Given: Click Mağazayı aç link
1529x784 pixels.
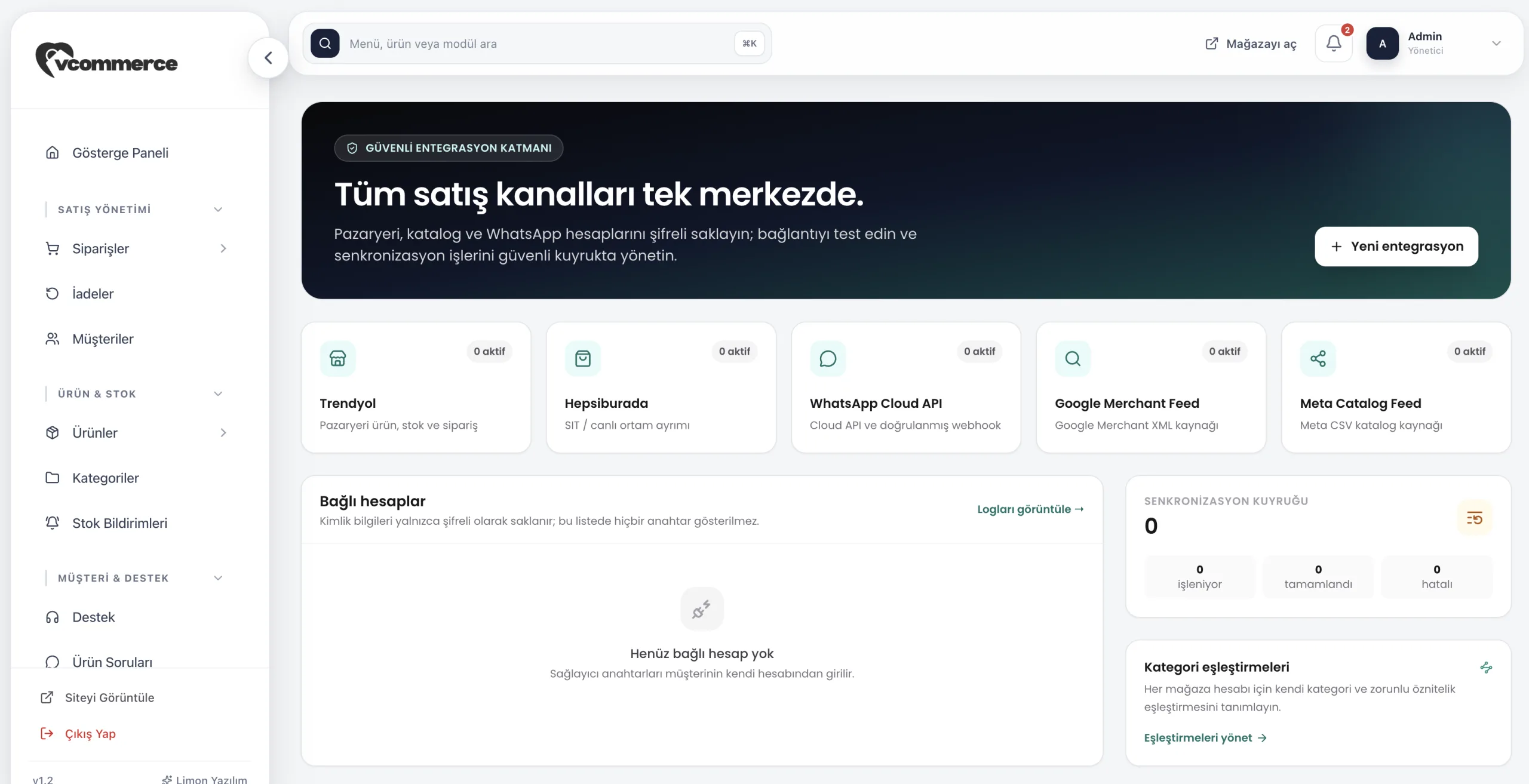Looking at the screenshot, I should 1251,43.
